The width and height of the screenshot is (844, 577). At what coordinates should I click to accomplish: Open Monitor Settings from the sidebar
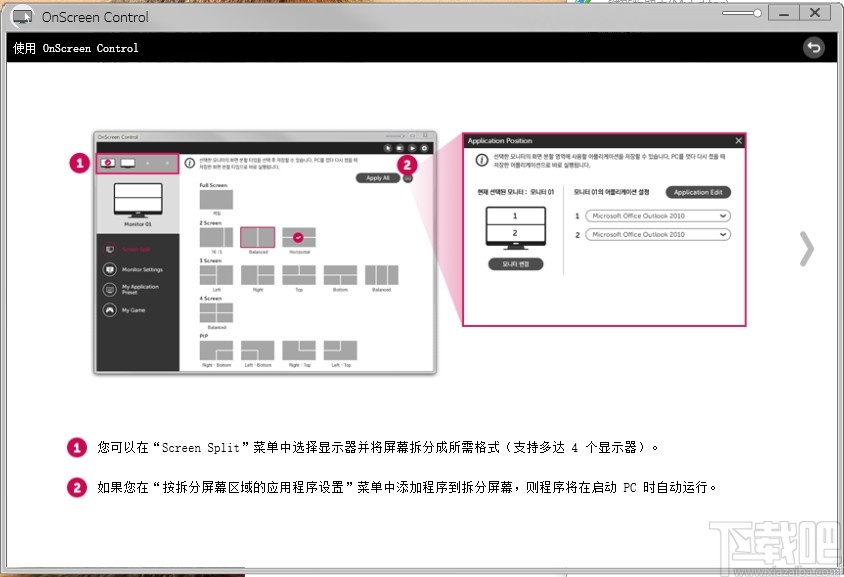pos(110,270)
